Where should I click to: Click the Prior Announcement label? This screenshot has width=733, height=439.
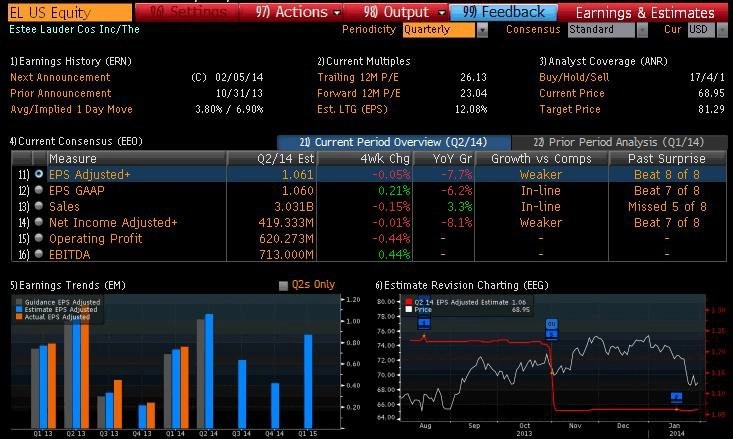point(61,93)
